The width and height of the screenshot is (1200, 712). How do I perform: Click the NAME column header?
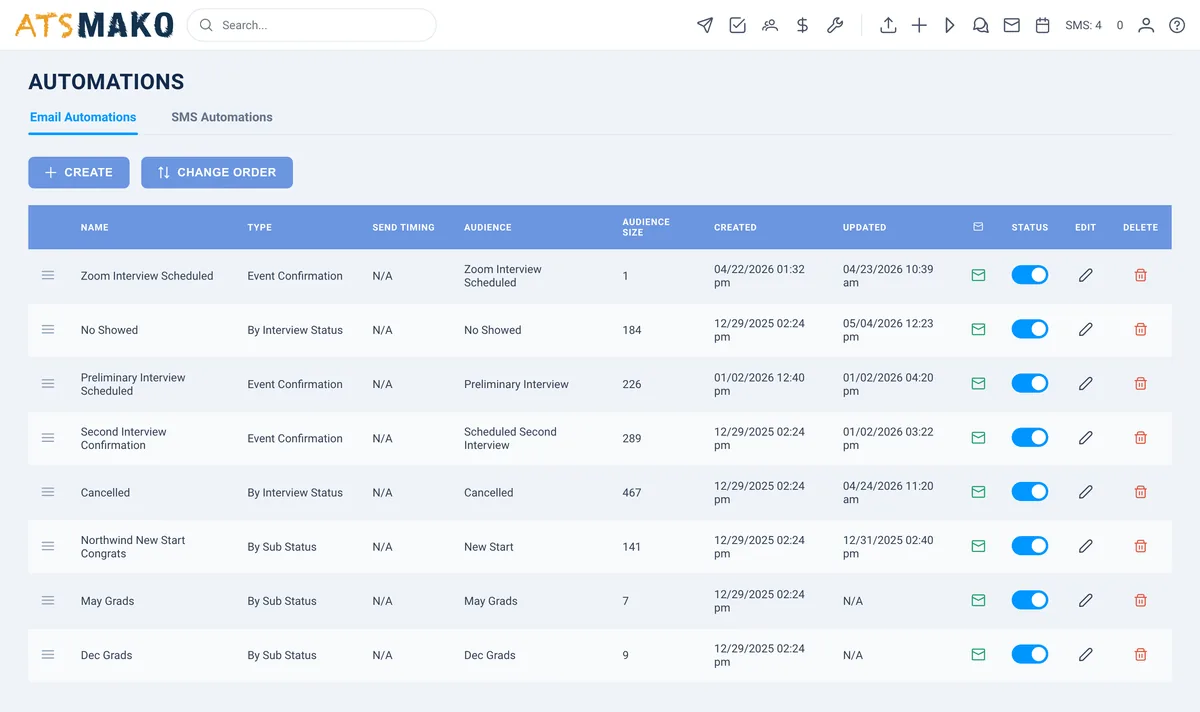pyautogui.click(x=95, y=227)
